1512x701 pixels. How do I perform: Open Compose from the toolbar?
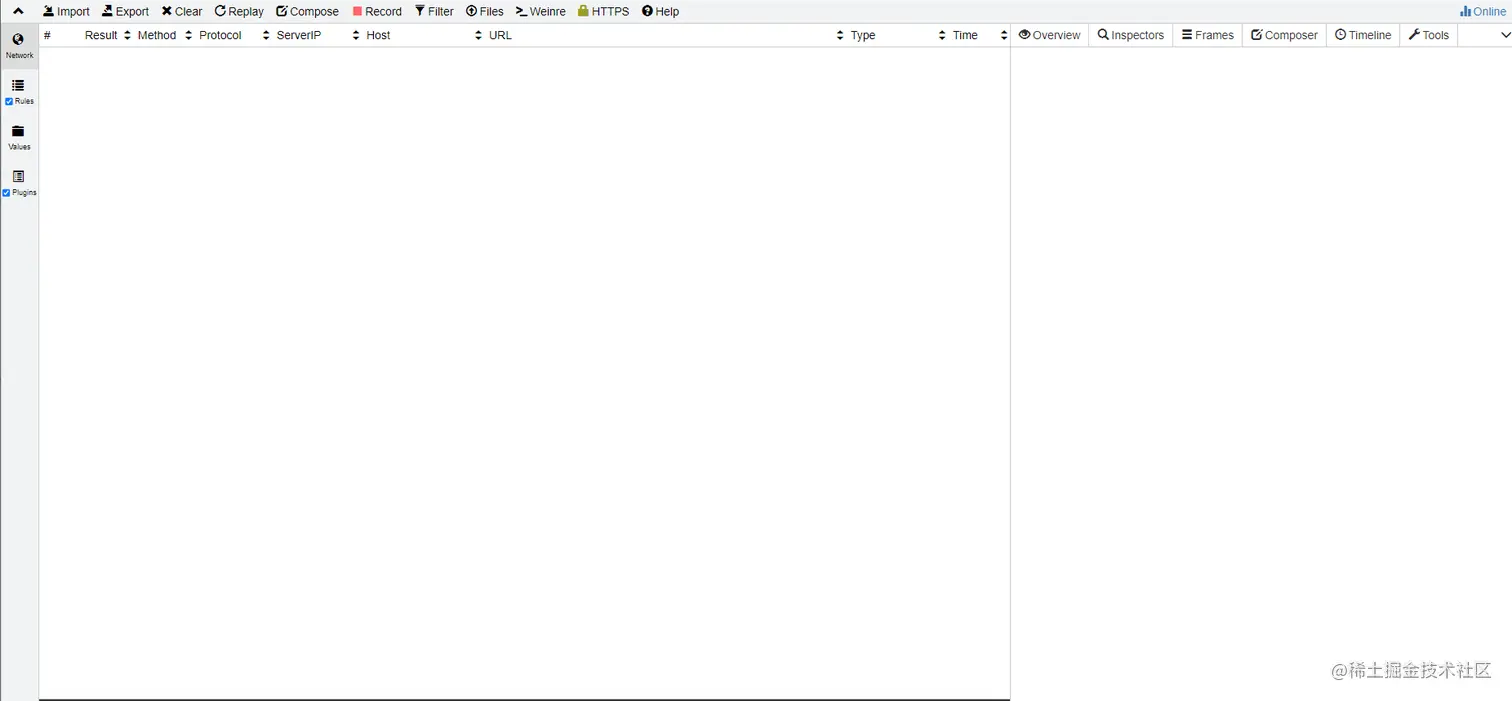(307, 12)
